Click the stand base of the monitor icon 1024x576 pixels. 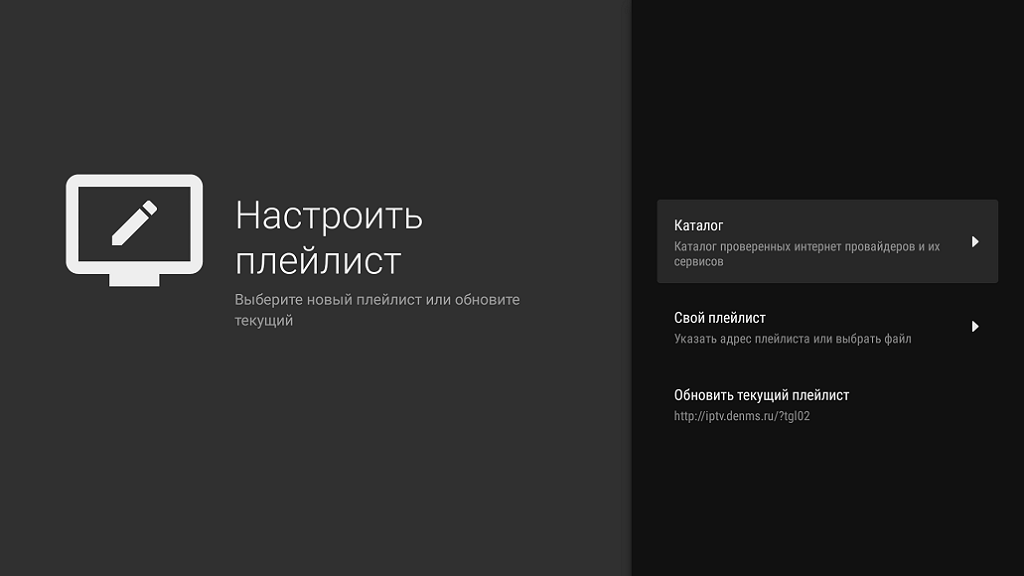tap(134, 280)
